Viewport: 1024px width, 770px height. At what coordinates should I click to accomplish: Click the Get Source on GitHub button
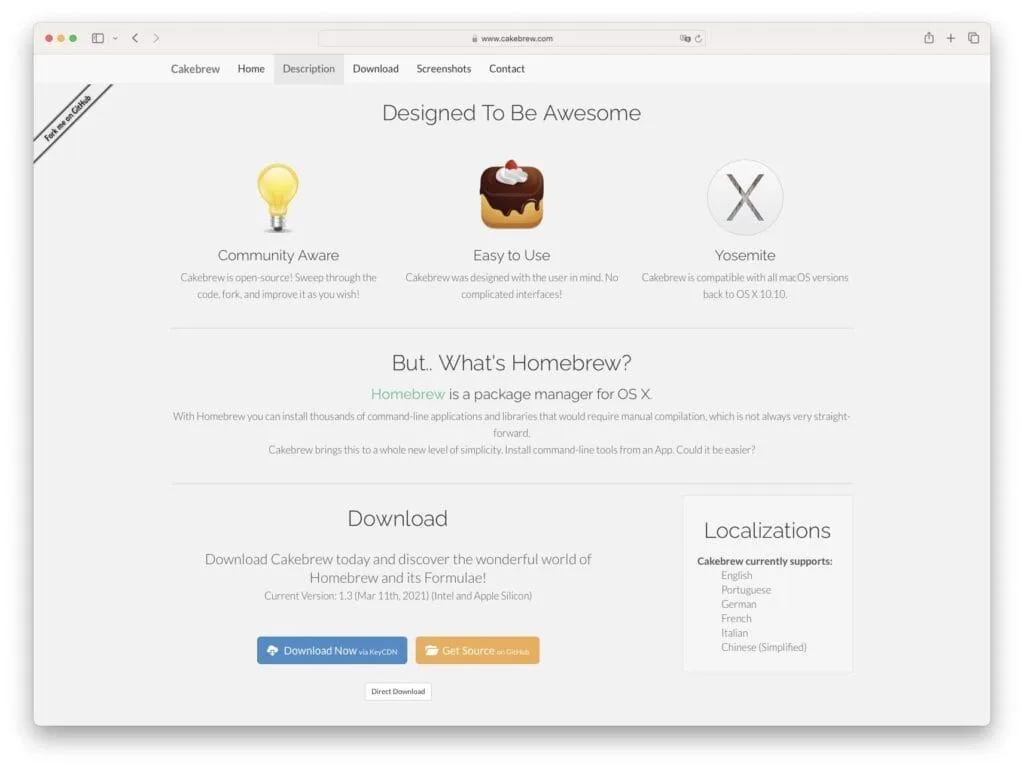pyautogui.click(x=477, y=650)
